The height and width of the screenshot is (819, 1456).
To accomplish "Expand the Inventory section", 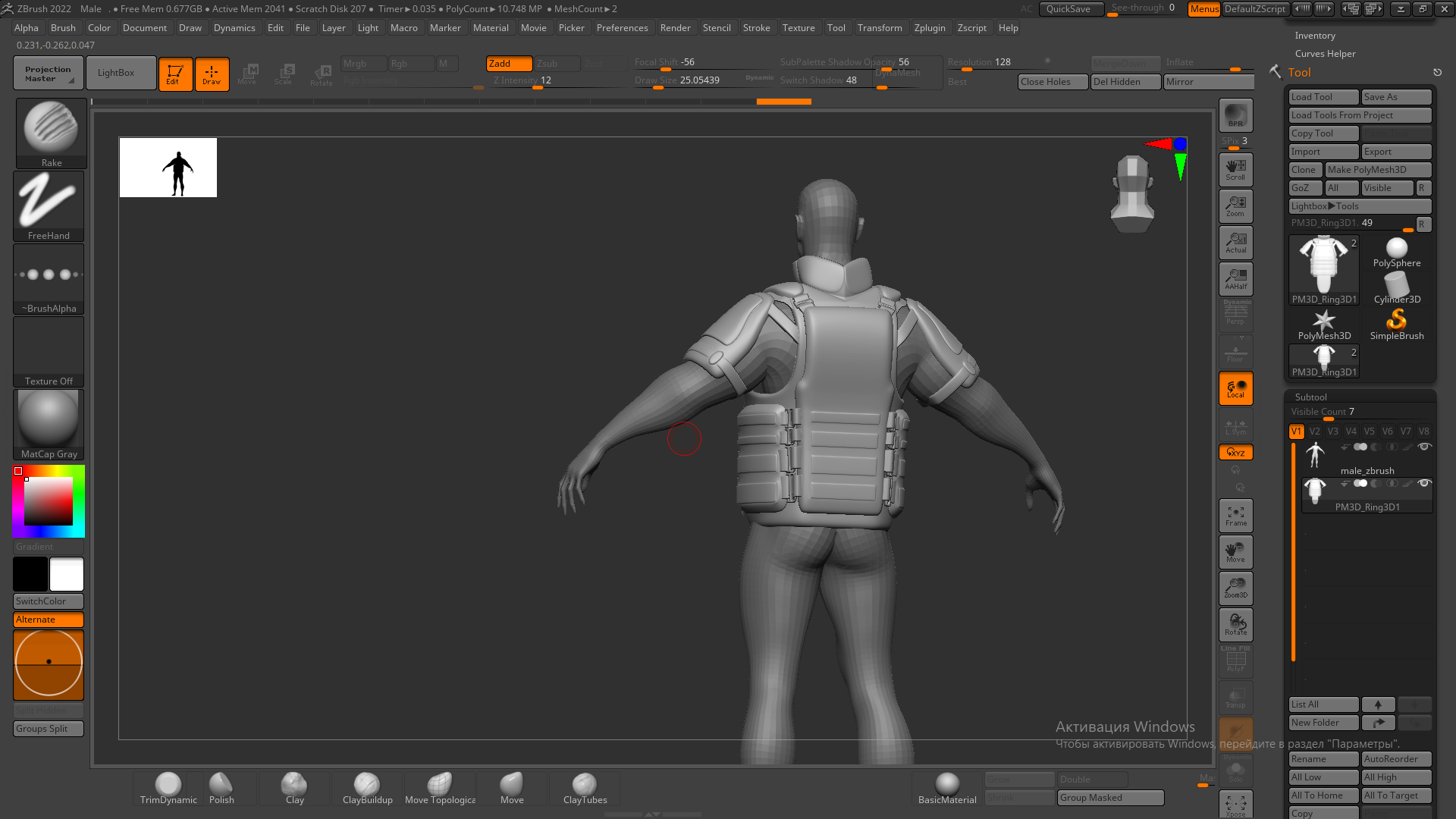I will tap(1314, 36).
